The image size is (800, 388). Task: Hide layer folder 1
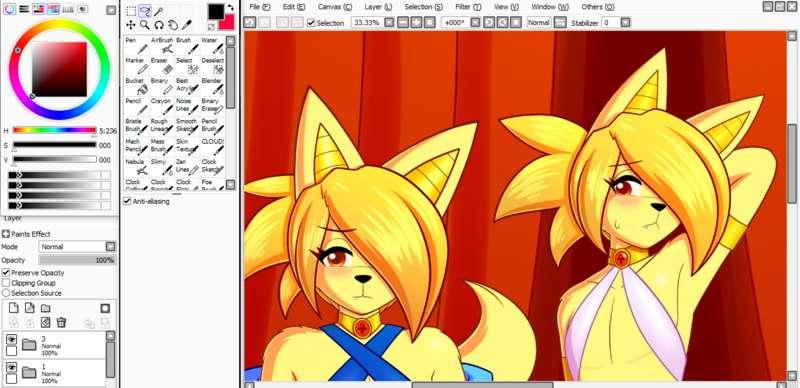pyautogui.click(x=11, y=367)
